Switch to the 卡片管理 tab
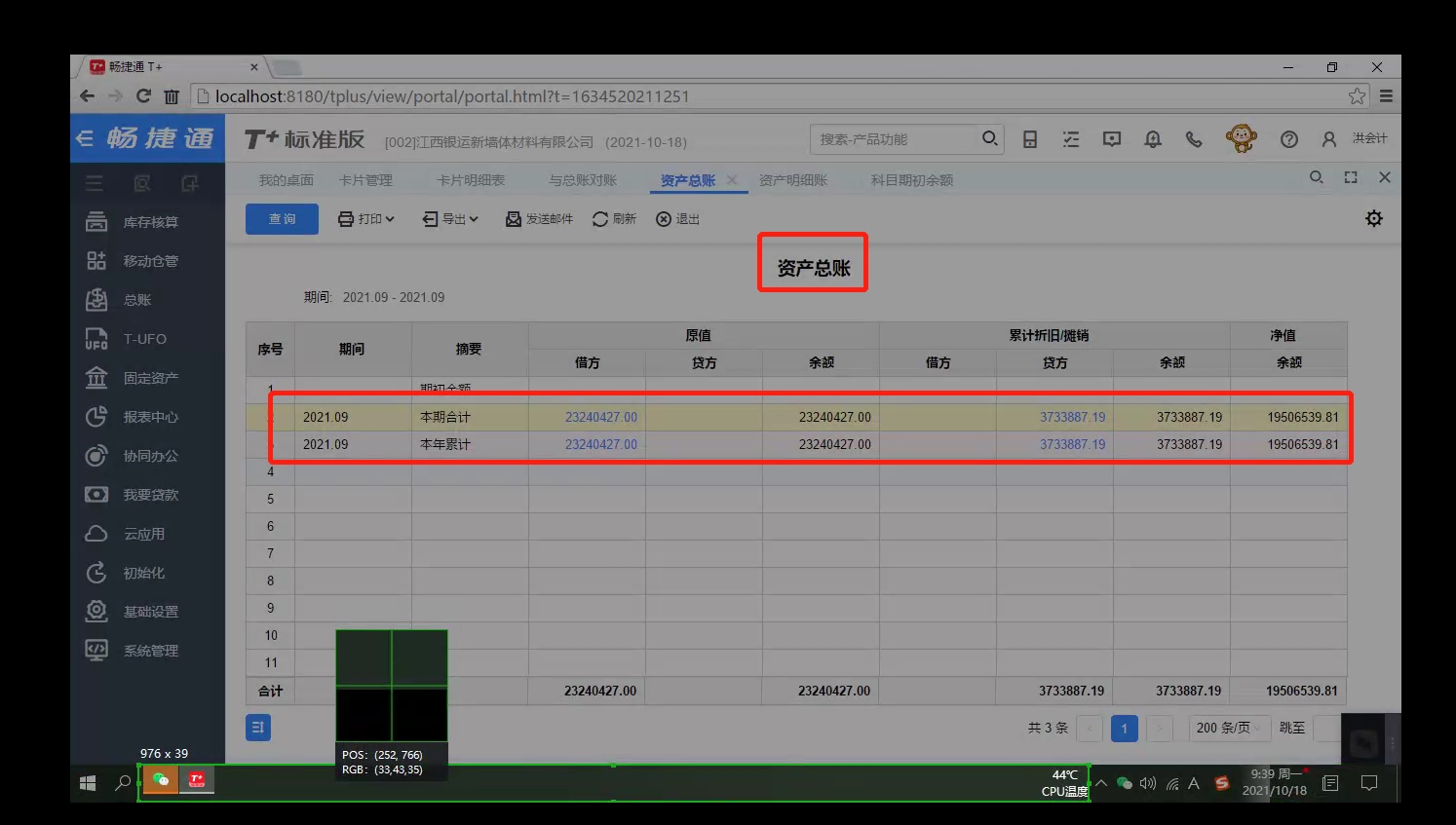 click(x=365, y=180)
